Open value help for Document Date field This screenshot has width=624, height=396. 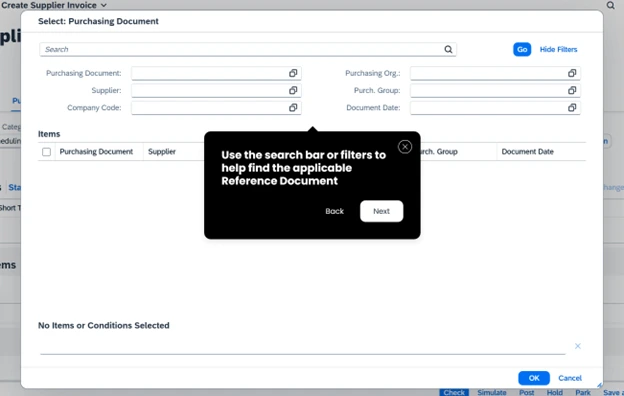(572, 107)
